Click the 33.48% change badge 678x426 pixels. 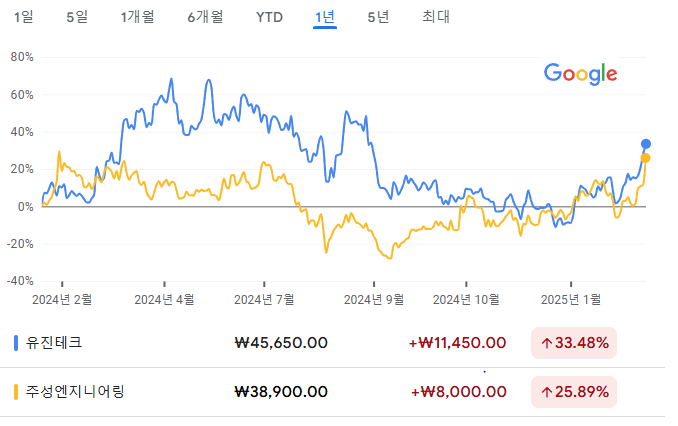tap(574, 342)
